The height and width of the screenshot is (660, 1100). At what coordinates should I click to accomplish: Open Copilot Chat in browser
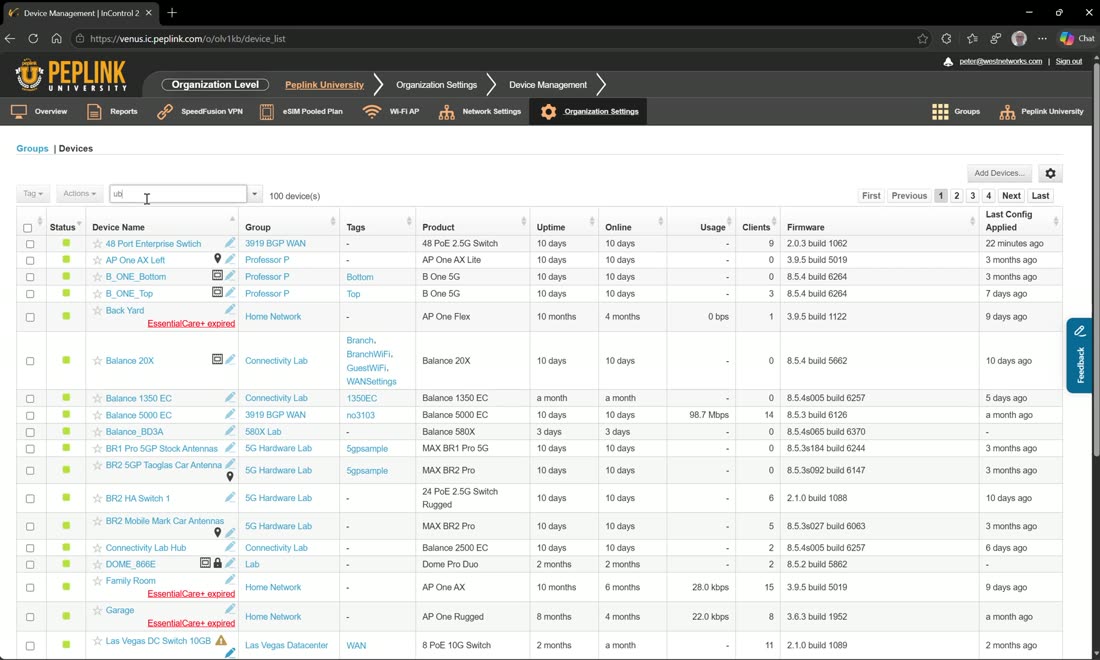1077,39
